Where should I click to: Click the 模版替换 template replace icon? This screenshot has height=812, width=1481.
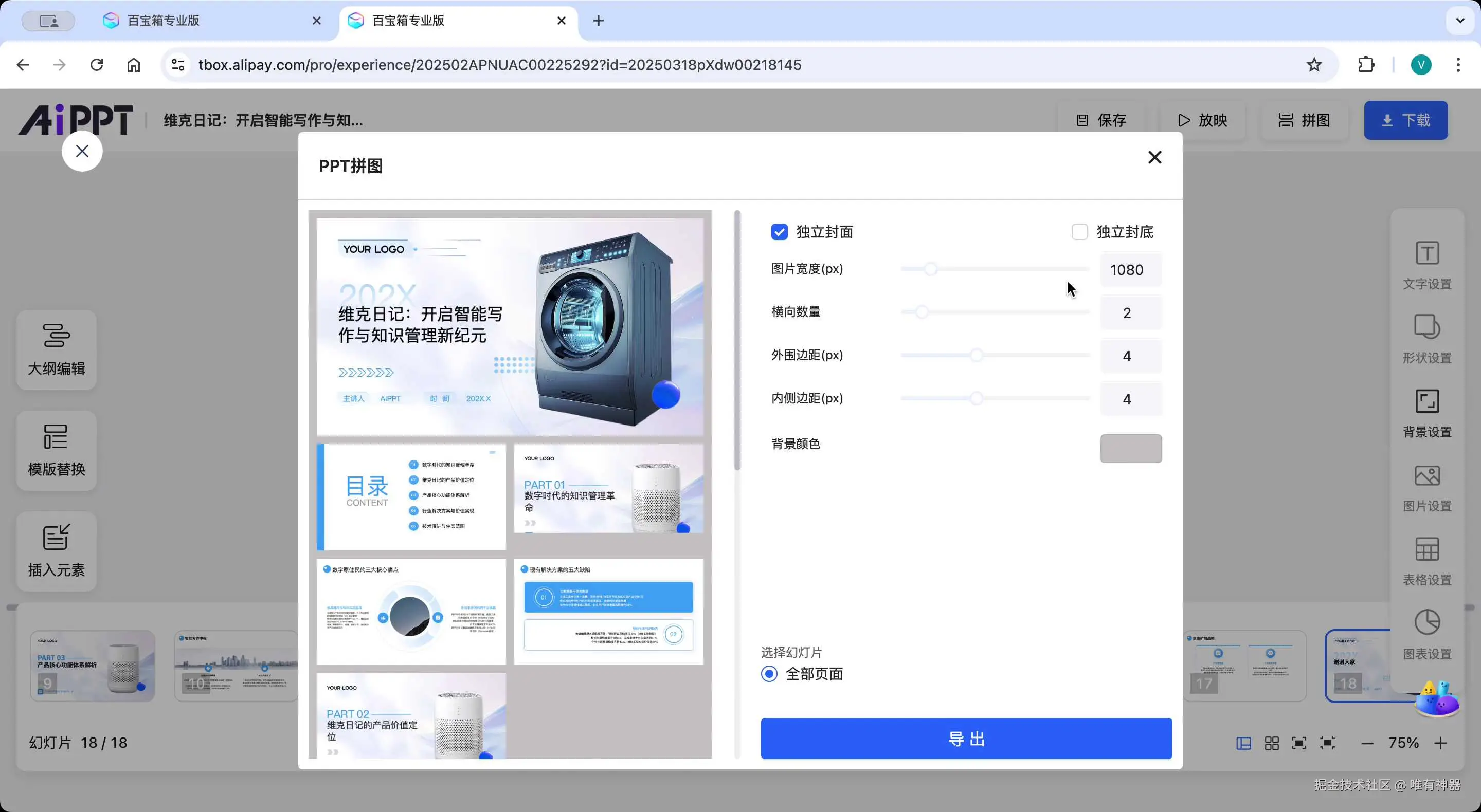[56, 437]
